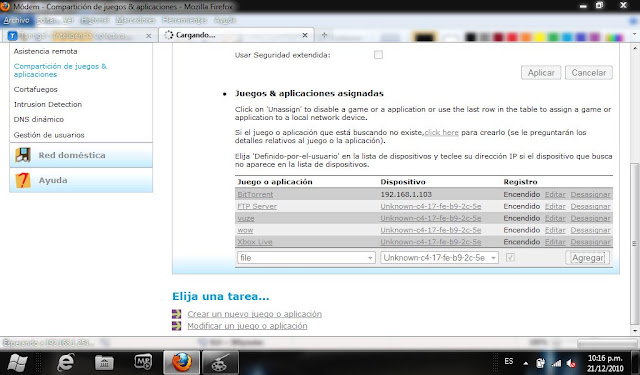The width and height of the screenshot is (640, 375).
Task: Open the Marcadores menu
Action: click(x=135, y=20)
